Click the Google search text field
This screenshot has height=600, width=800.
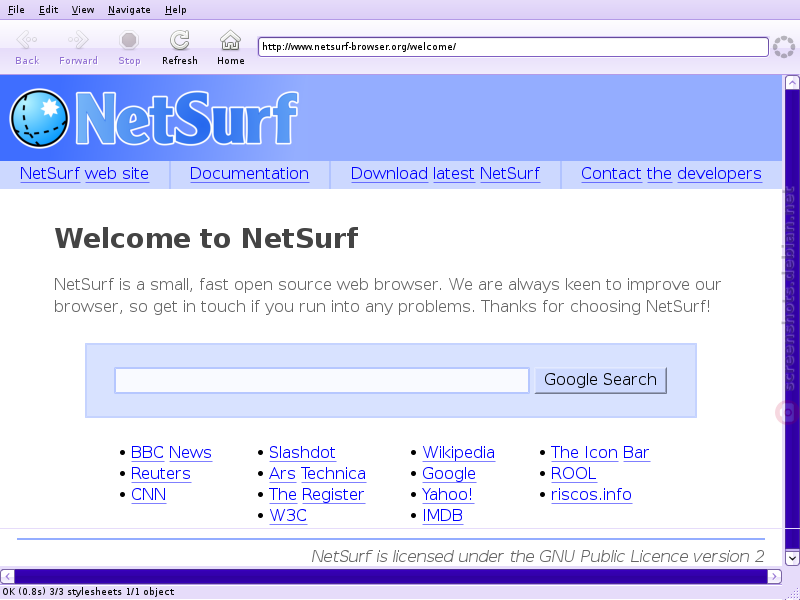[322, 380]
